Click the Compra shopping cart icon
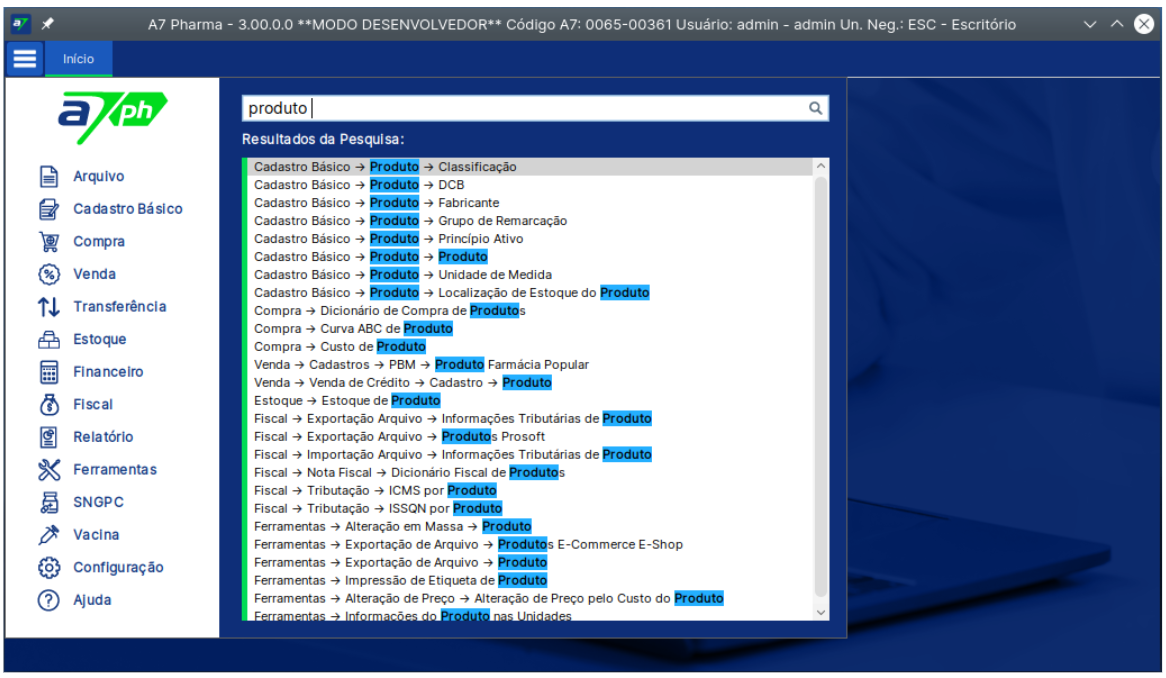Viewport: 1166px width, 678px height. pos(49,242)
